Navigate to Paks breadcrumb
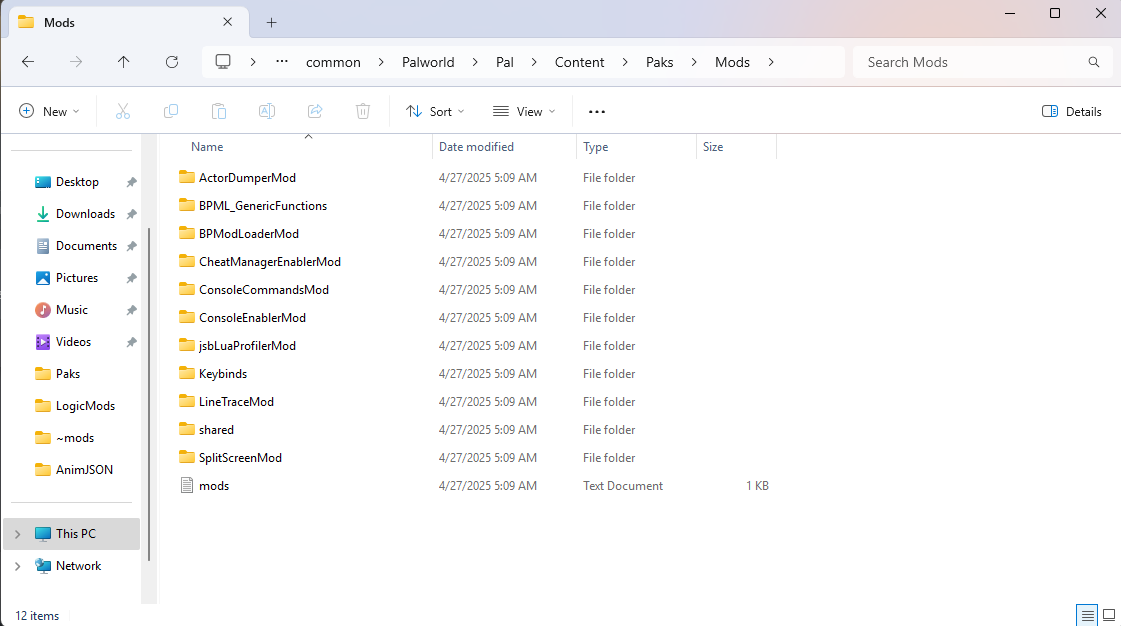The height and width of the screenshot is (626, 1121). click(659, 62)
